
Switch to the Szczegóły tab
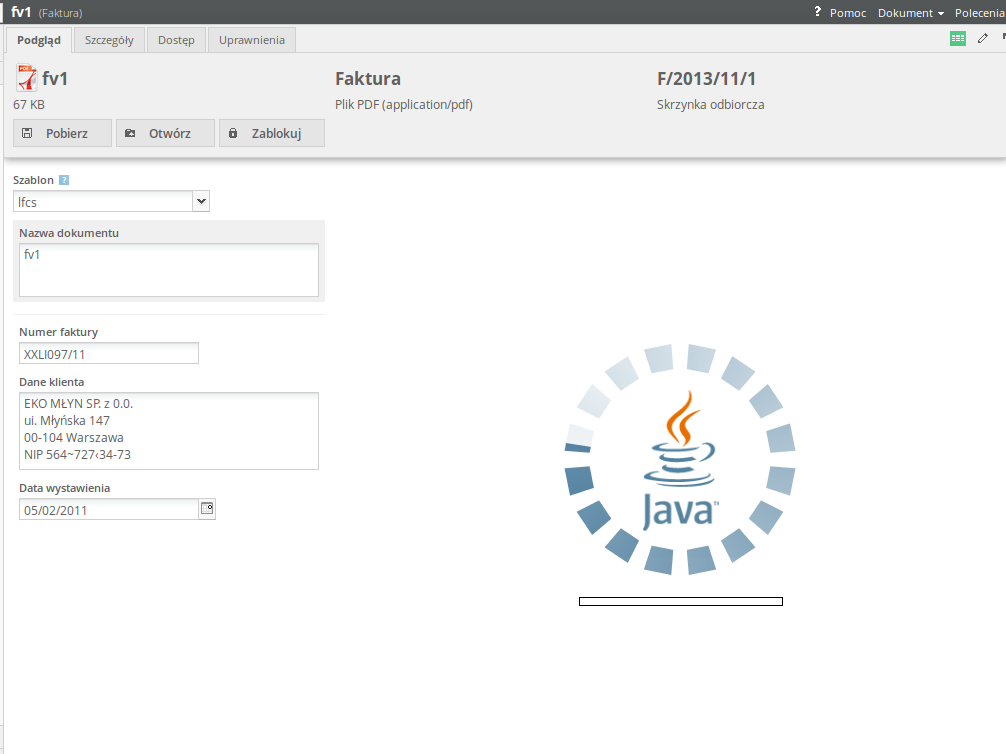coord(109,40)
